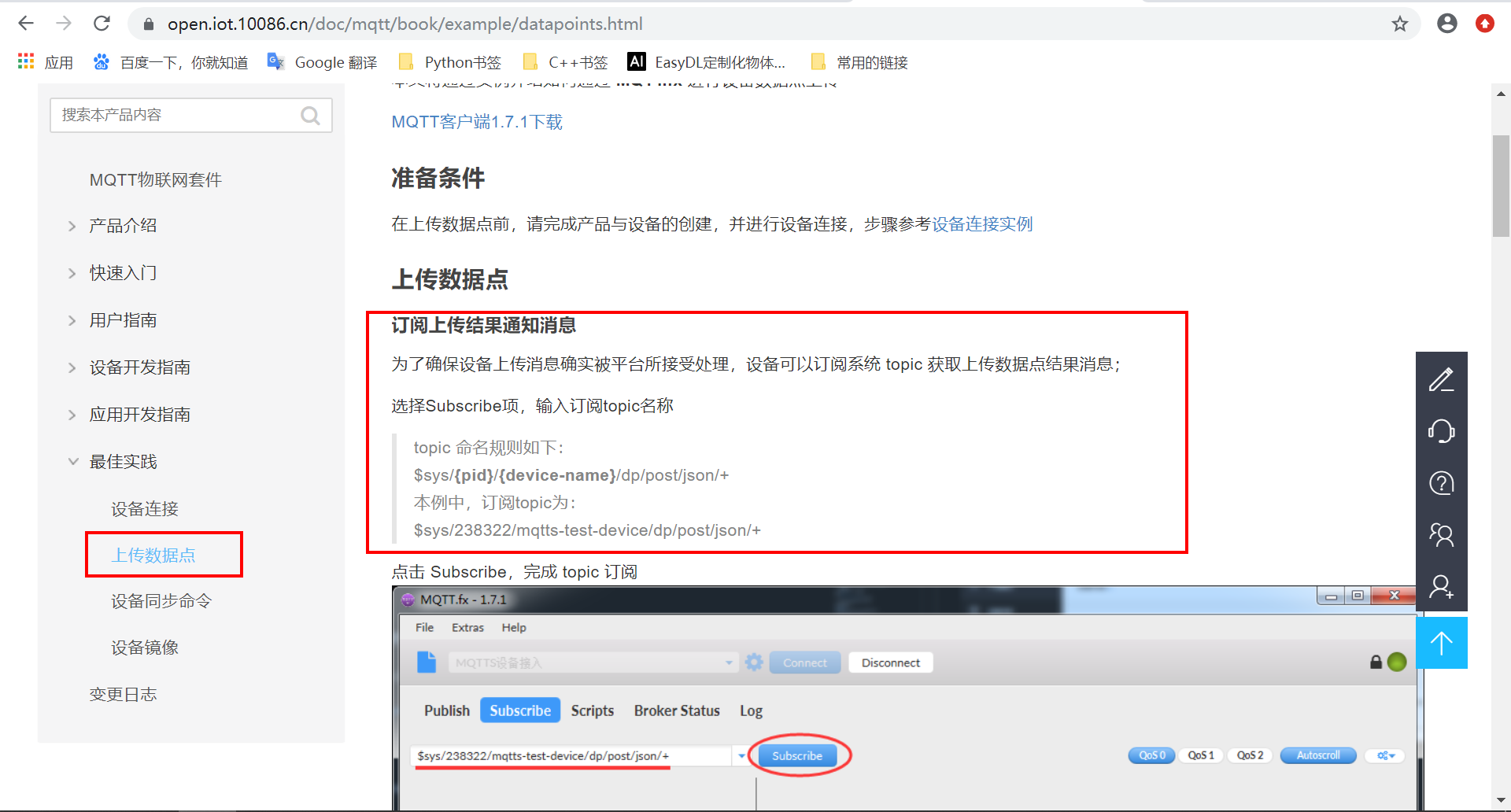Click the community people icon on floating bar

click(x=1441, y=535)
